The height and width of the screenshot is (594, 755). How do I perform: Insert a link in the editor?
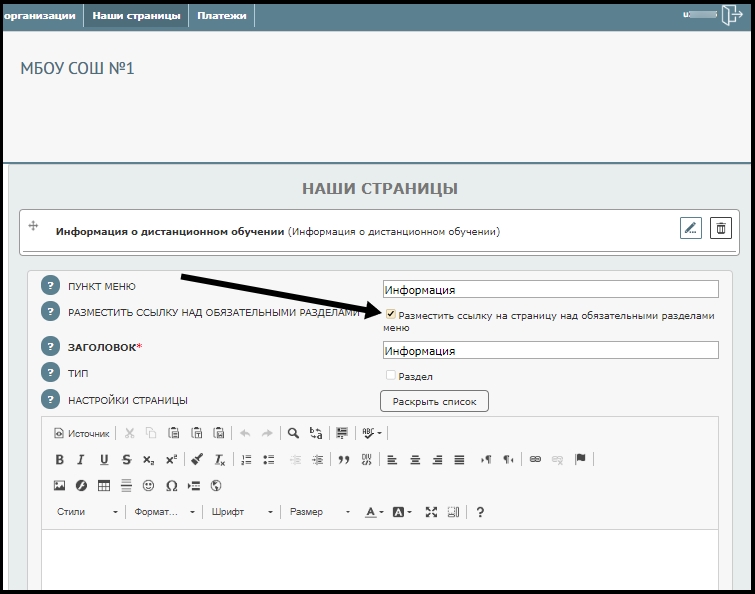535,460
